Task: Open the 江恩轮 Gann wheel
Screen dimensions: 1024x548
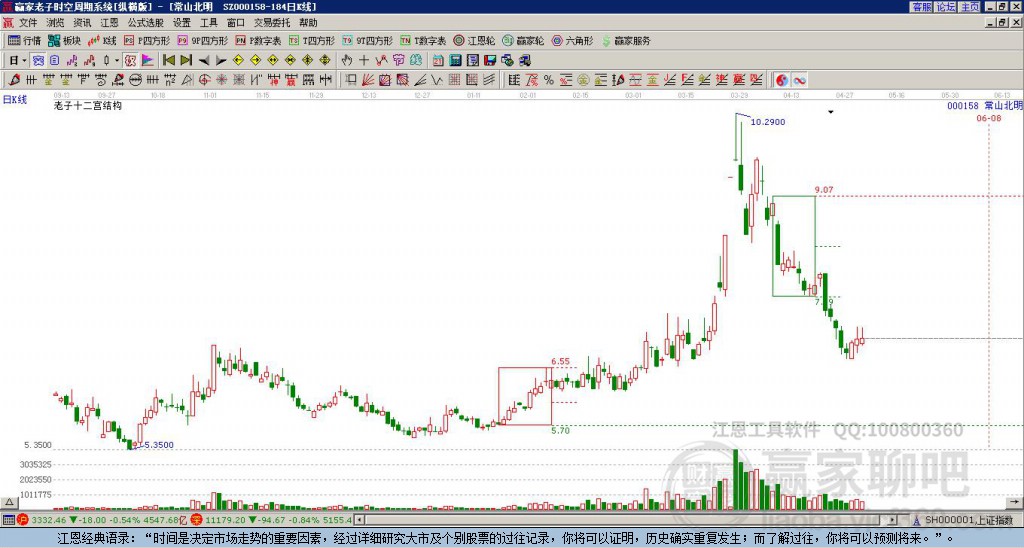Action: tap(474, 40)
